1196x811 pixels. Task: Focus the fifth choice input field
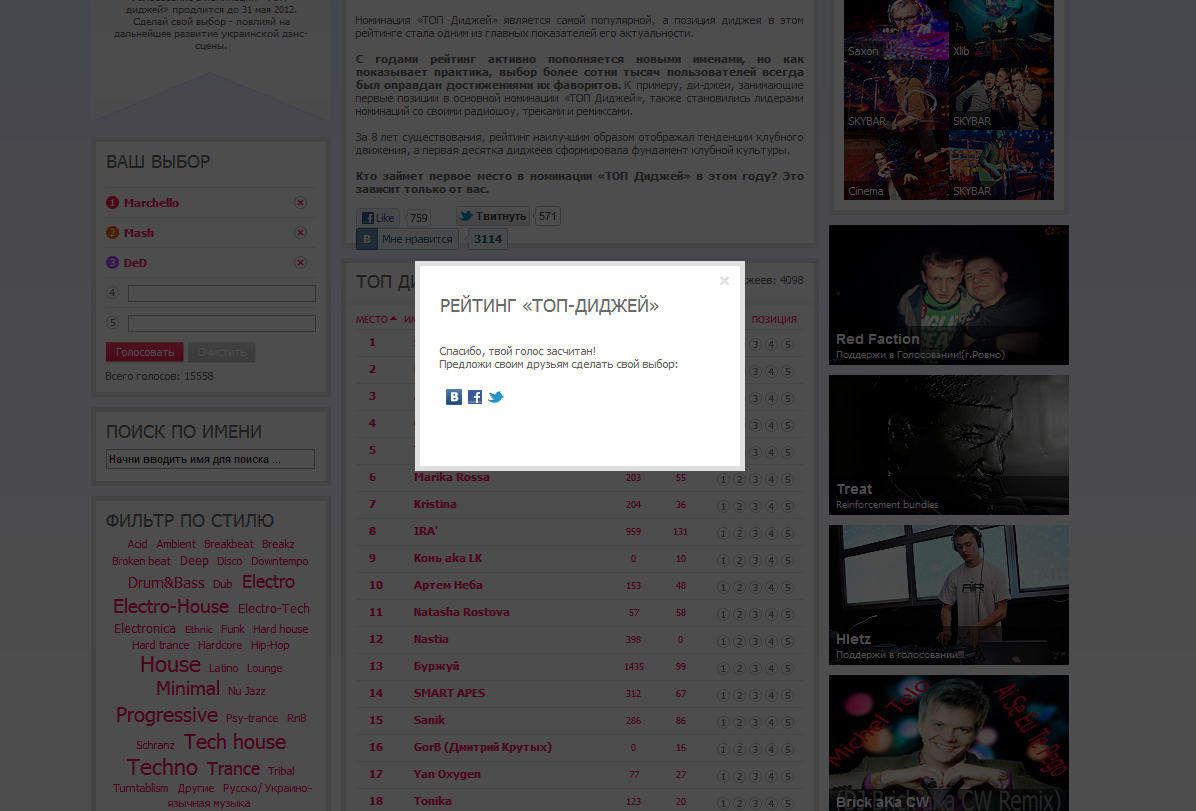point(222,323)
